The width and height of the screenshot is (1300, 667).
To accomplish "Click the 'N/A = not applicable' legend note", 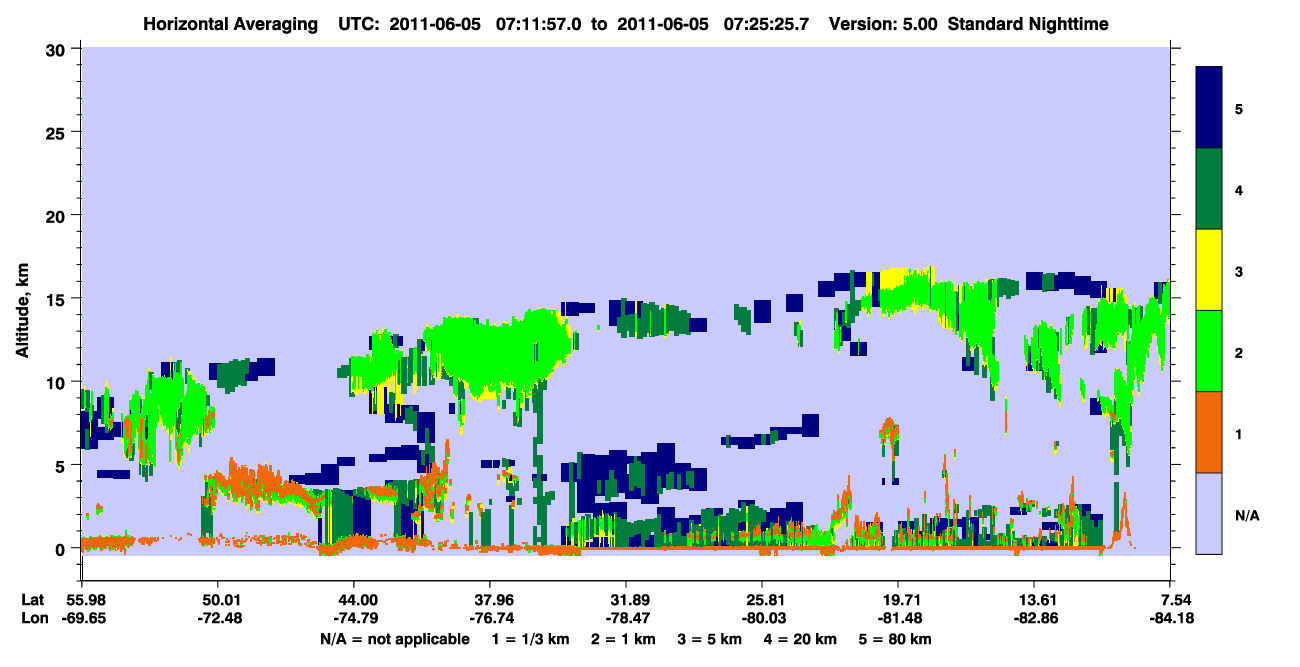I will tap(394, 639).
